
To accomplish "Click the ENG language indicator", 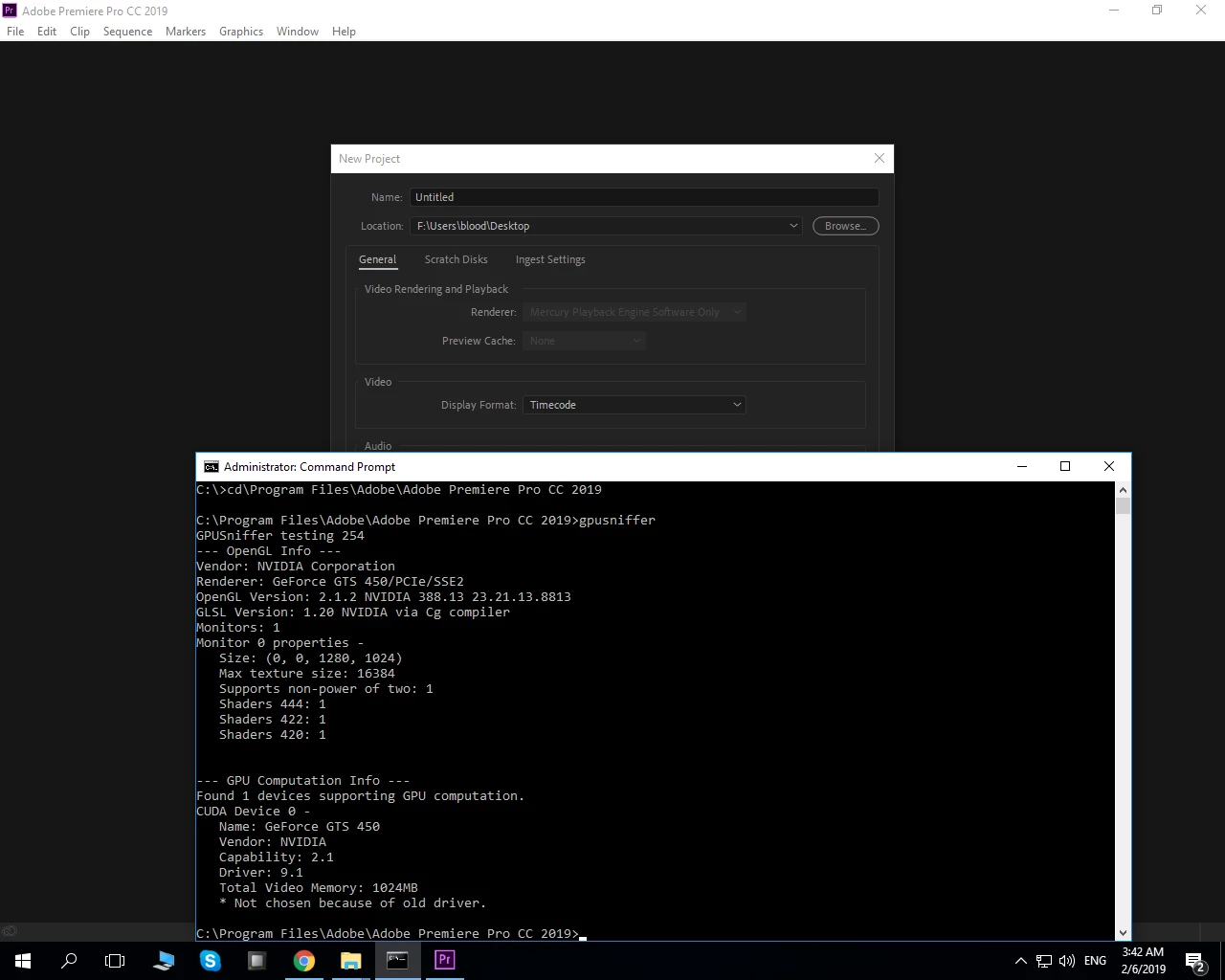I will (x=1096, y=961).
